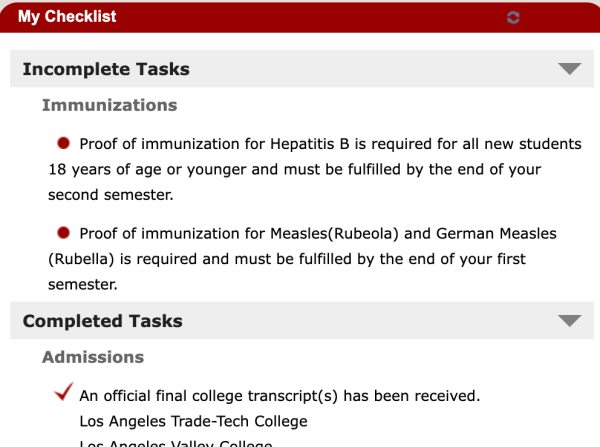This screenshot has width=600, height=447.
Task: Select the official final college transcript line
Action: 280,396
